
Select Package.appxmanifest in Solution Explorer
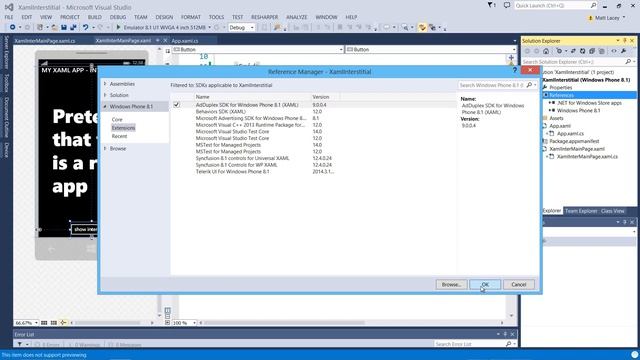click(x=574, y=141)
